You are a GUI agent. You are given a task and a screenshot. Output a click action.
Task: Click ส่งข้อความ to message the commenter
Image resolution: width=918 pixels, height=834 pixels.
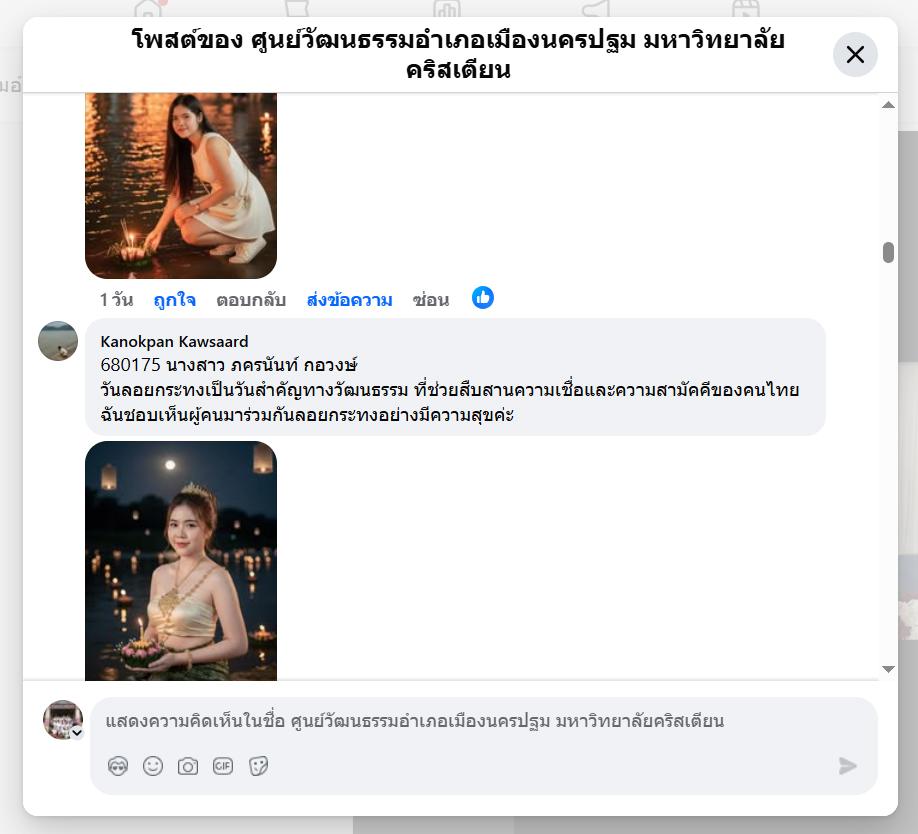click(350, 300)
